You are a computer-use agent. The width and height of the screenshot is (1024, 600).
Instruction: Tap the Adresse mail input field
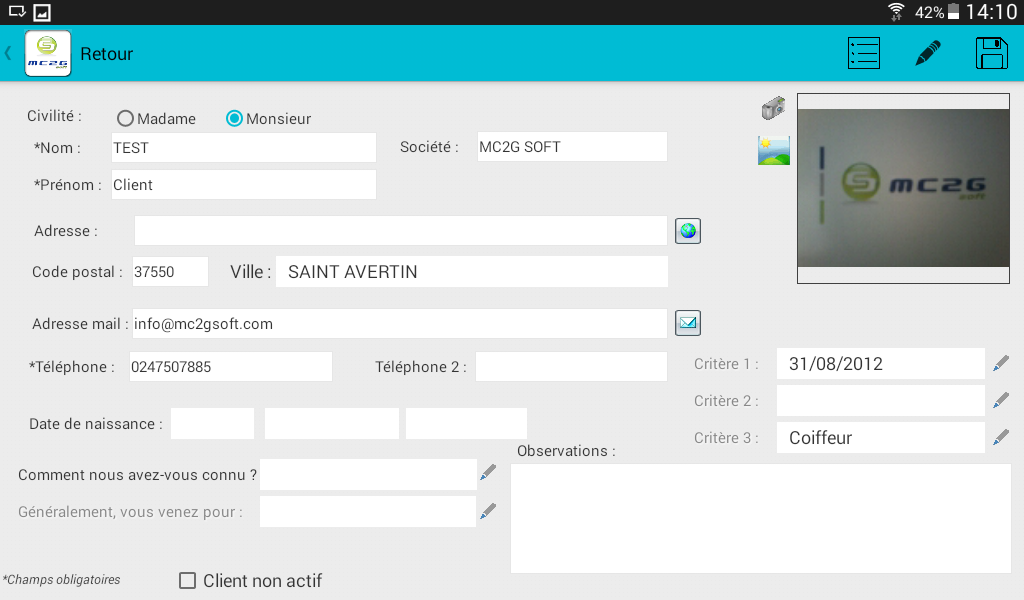[x=400, y=324]
